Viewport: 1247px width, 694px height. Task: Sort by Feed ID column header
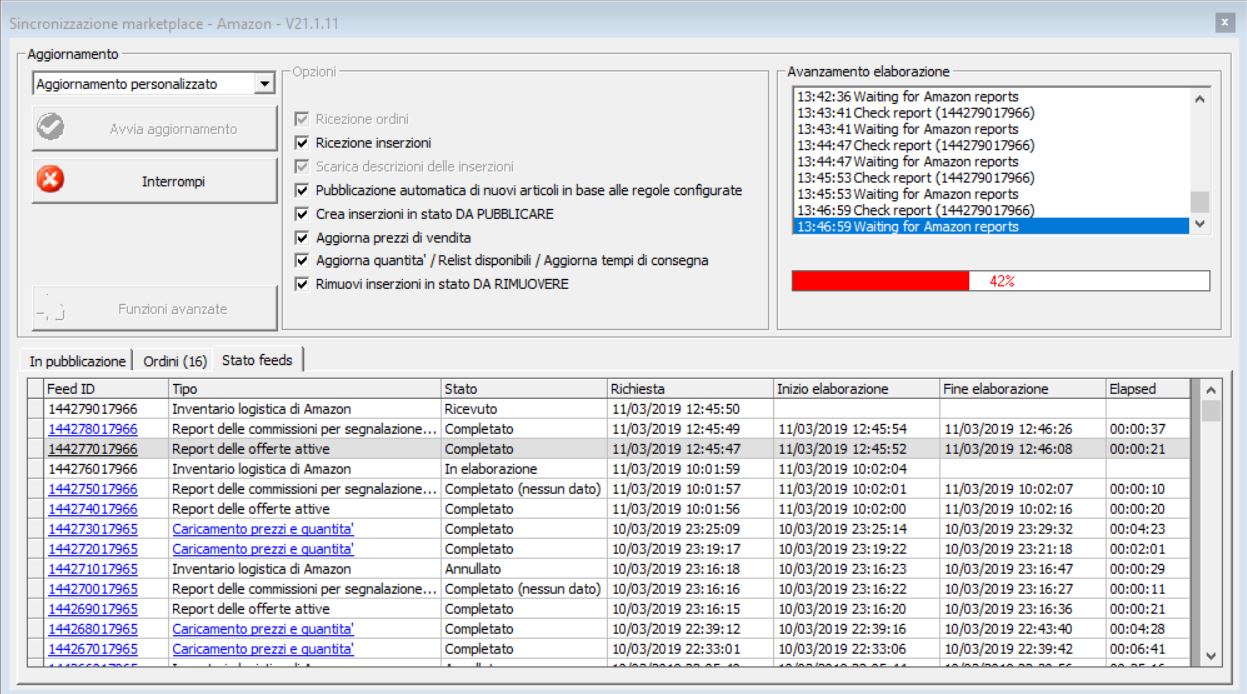[106, 389]
